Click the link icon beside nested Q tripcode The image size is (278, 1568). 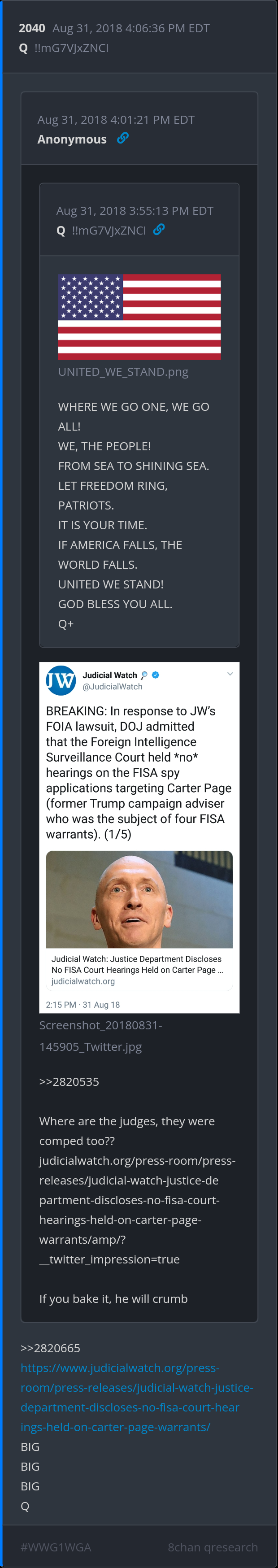159,230
